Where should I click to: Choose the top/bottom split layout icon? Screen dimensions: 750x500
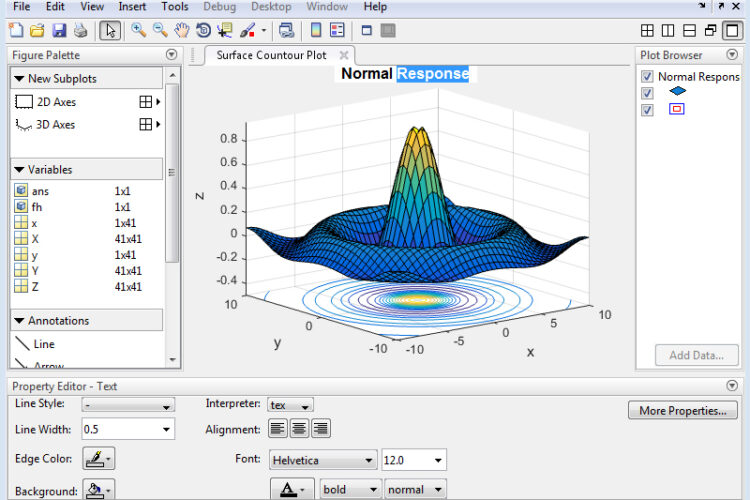click(x=689, y=31)
